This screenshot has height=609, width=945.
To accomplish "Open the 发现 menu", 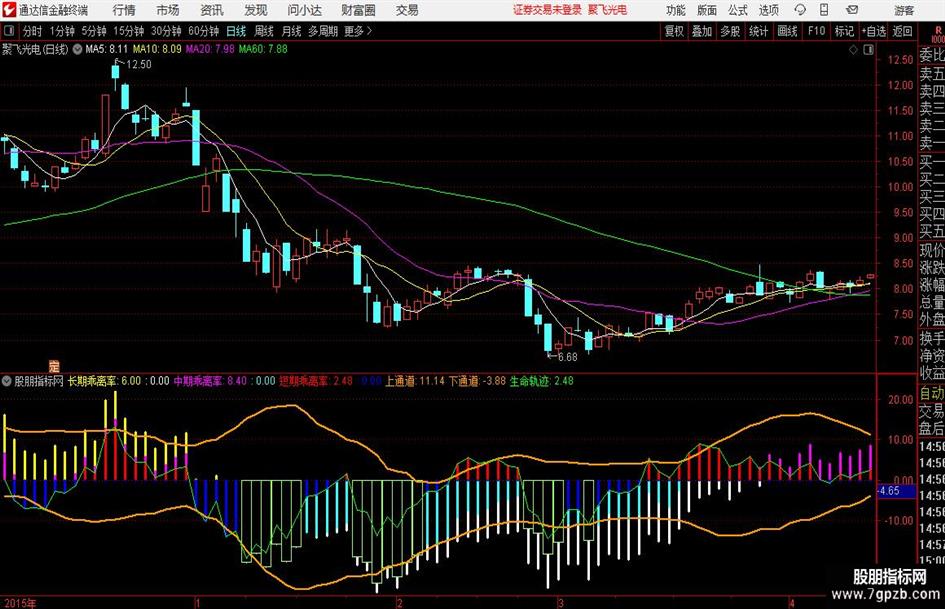I will pyautogui.click(x=256, y=10).
